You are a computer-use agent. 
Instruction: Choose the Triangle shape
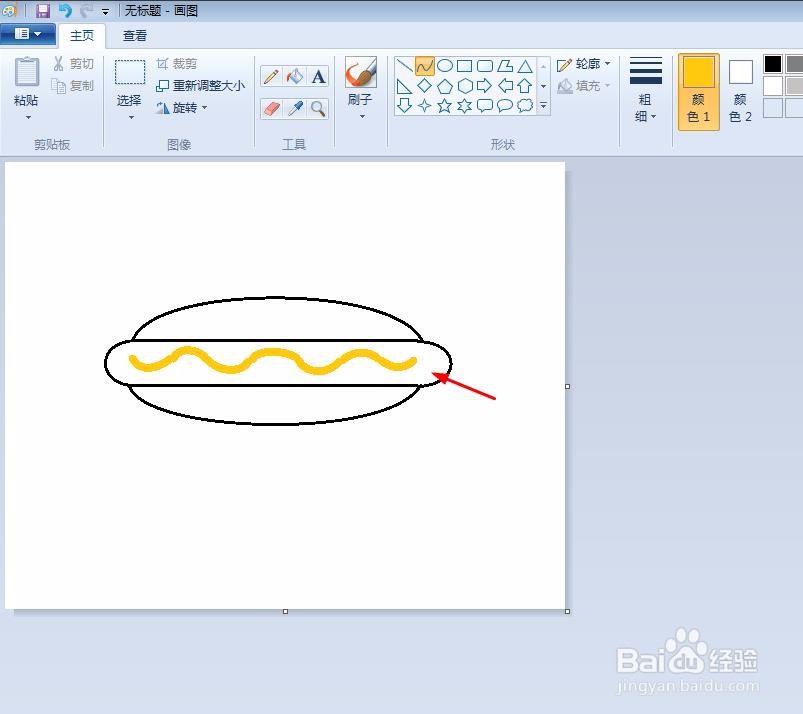click(x=525, y=66)
